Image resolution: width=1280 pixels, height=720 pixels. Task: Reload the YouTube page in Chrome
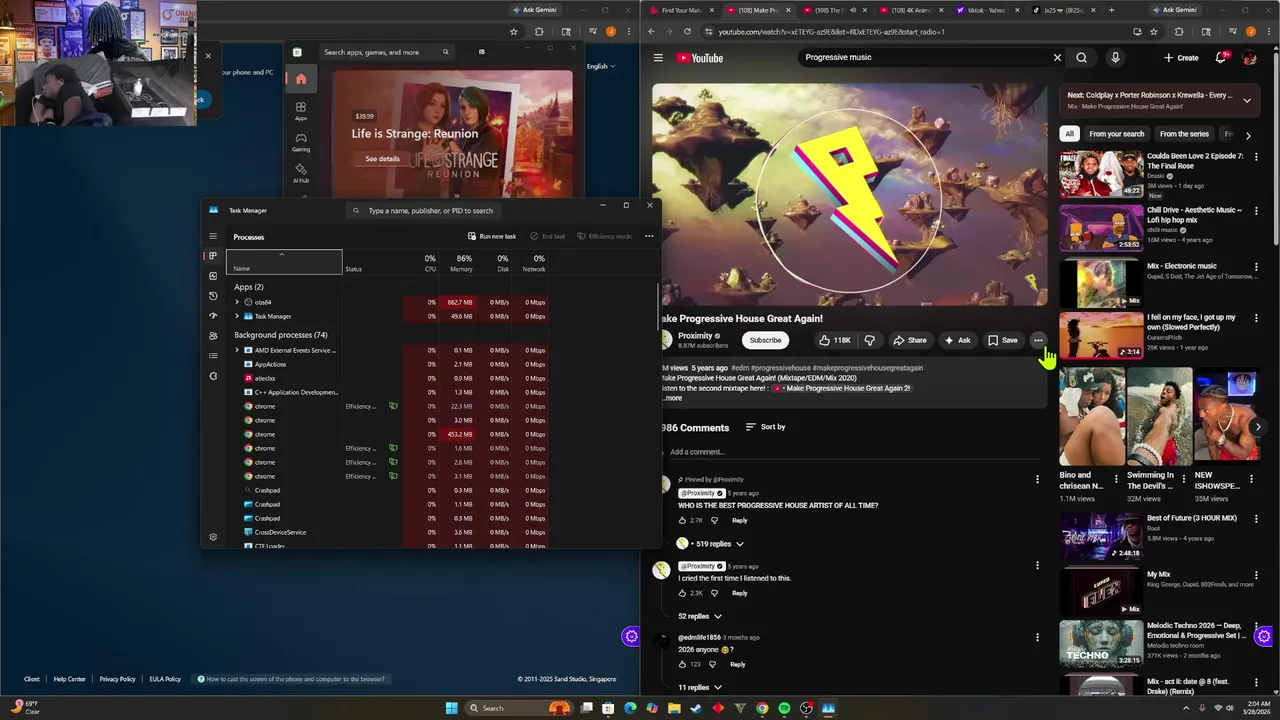tap(687, 32)
